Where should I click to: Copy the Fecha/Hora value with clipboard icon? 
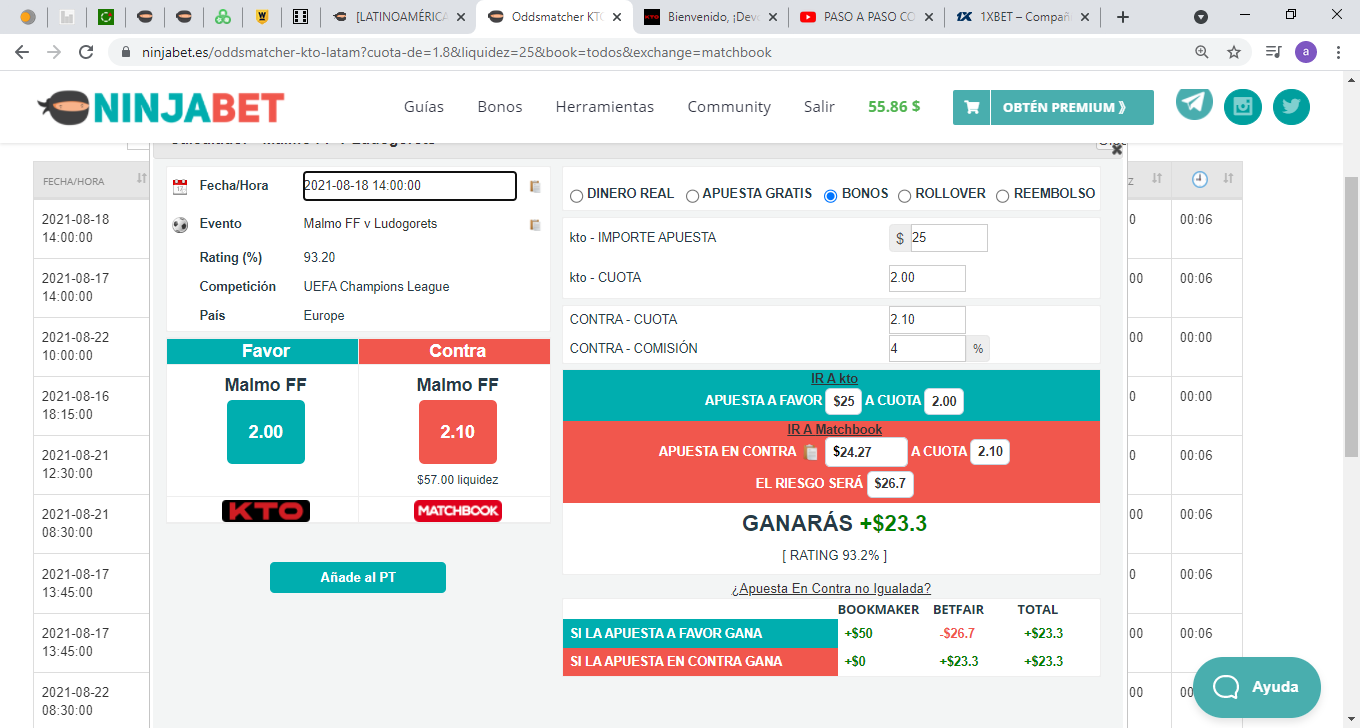point(535,186)
